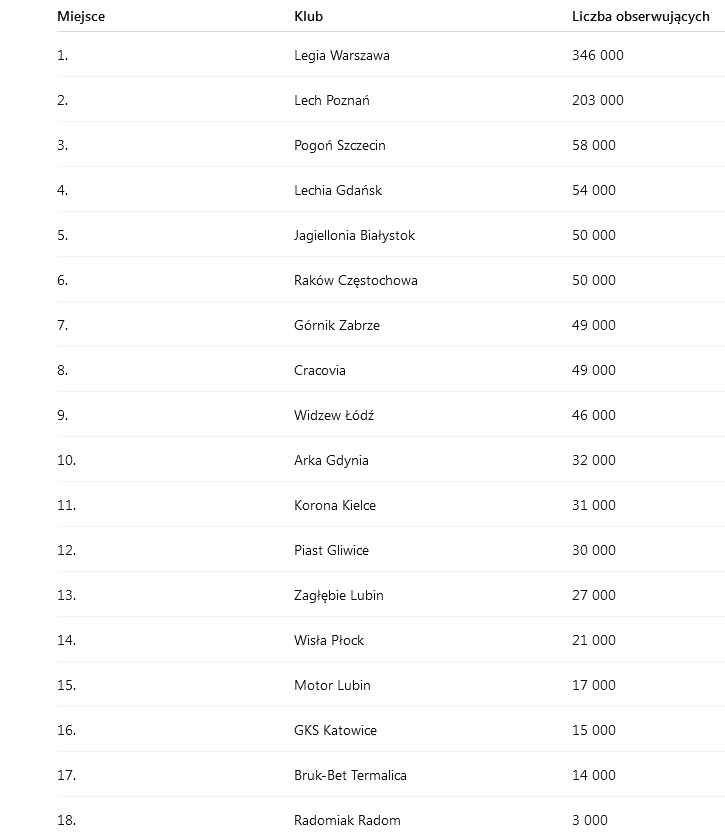Click the Liczba obserwujących column header
725x833 pixels.
point(640,17)
